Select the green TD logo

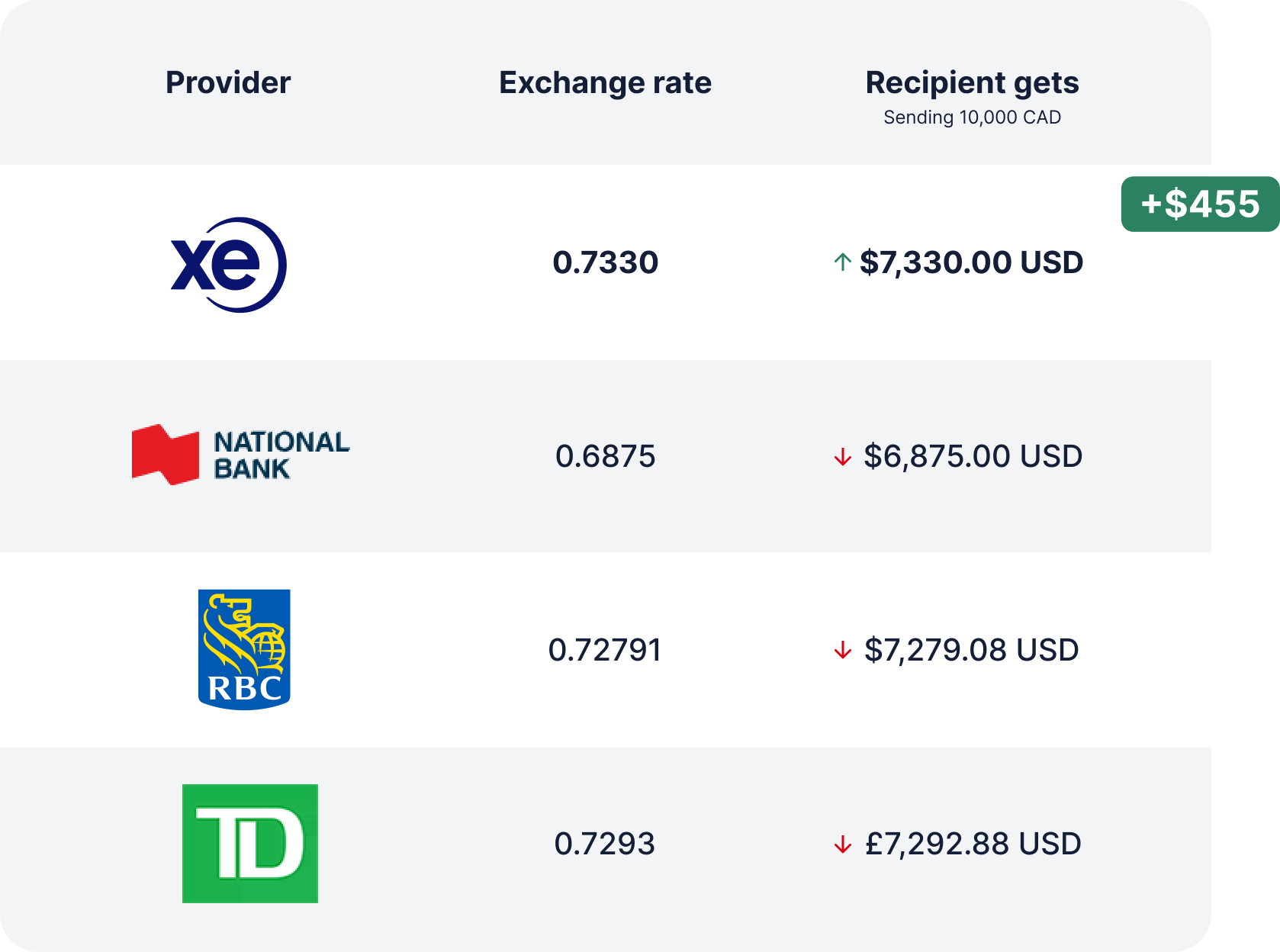click(x=250, y=844)
